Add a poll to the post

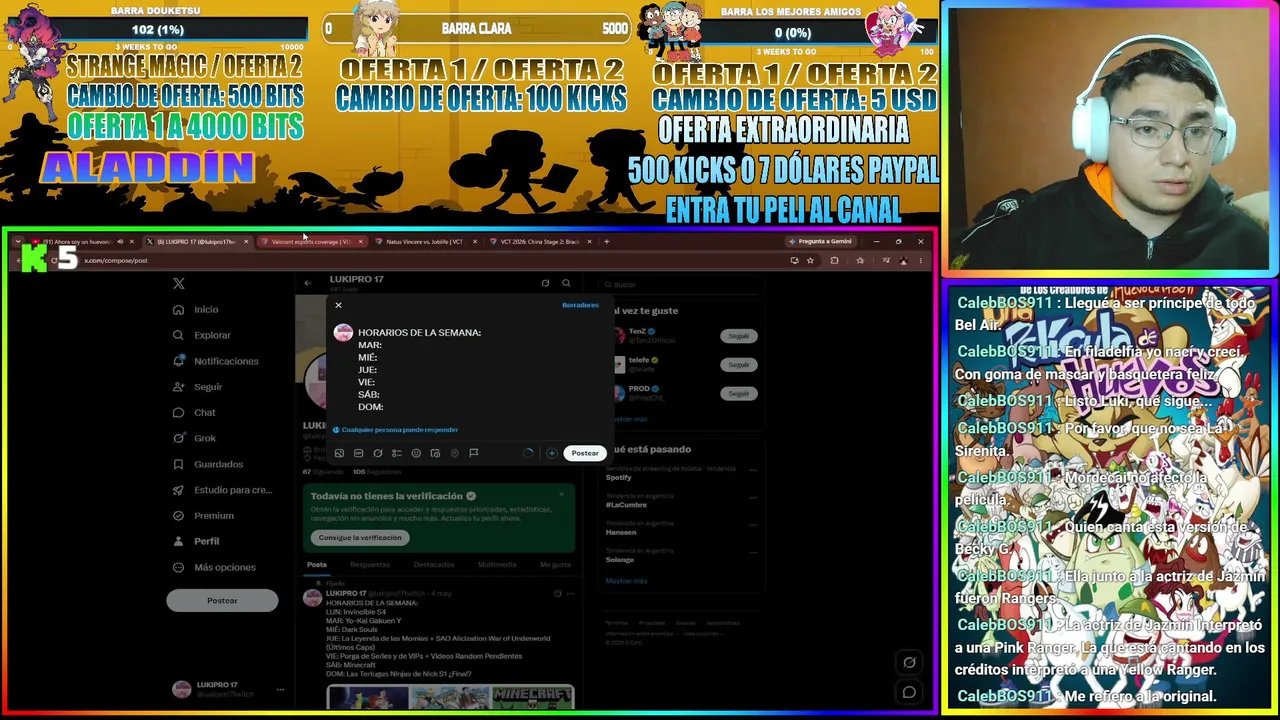click(x=397, y=453)
